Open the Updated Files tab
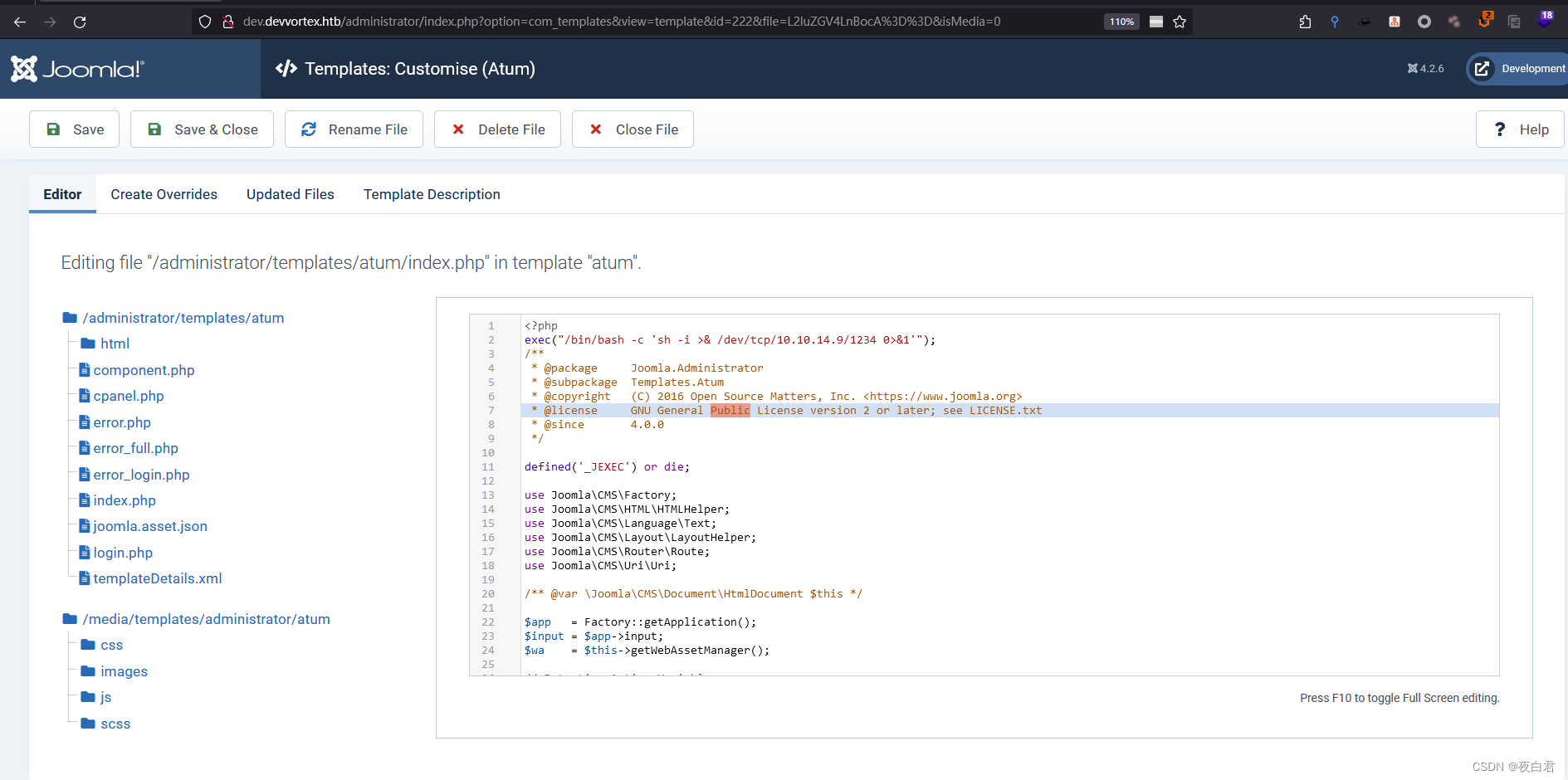 (291, 194)
